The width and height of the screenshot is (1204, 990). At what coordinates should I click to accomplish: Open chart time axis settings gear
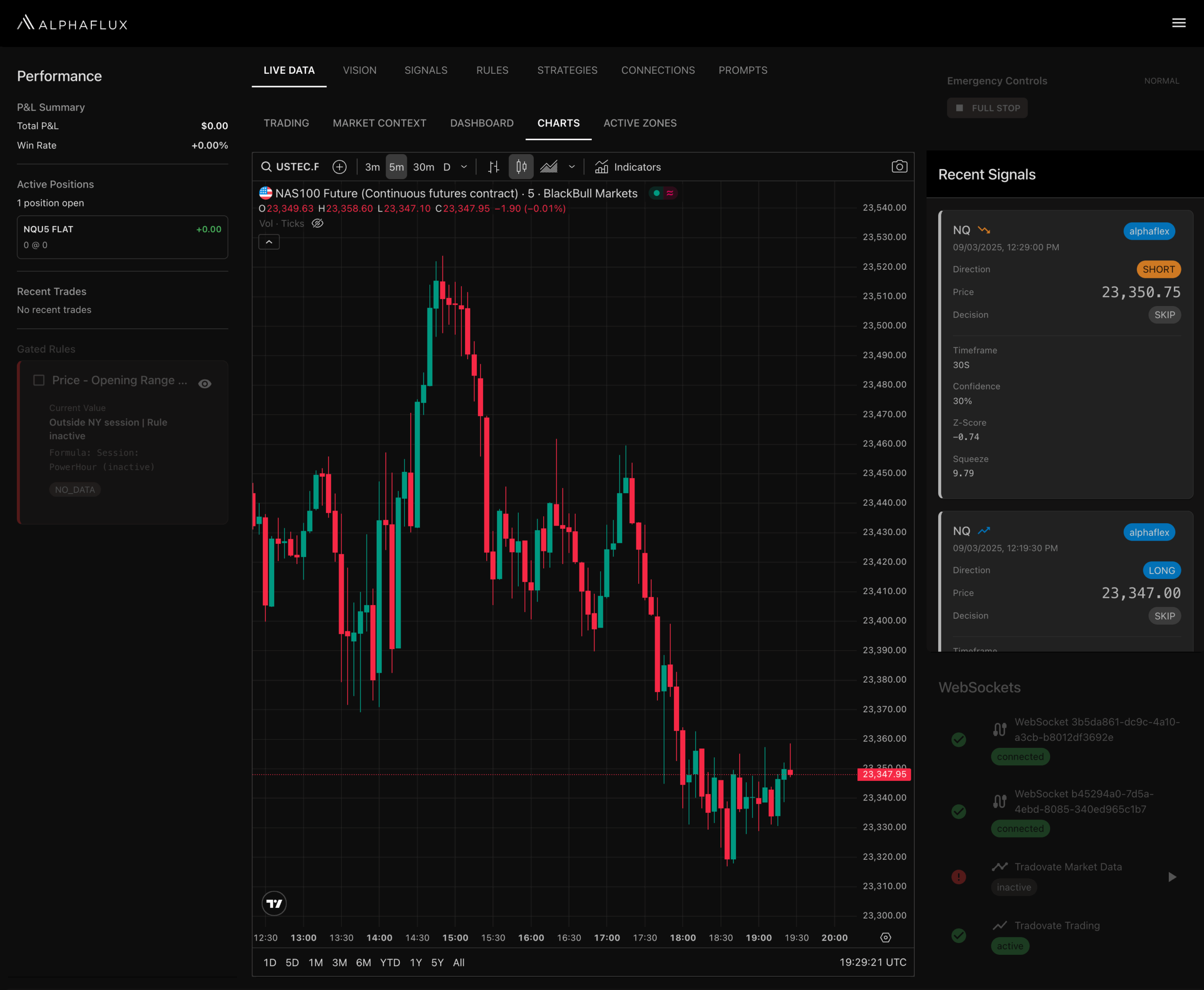[885, 937]
